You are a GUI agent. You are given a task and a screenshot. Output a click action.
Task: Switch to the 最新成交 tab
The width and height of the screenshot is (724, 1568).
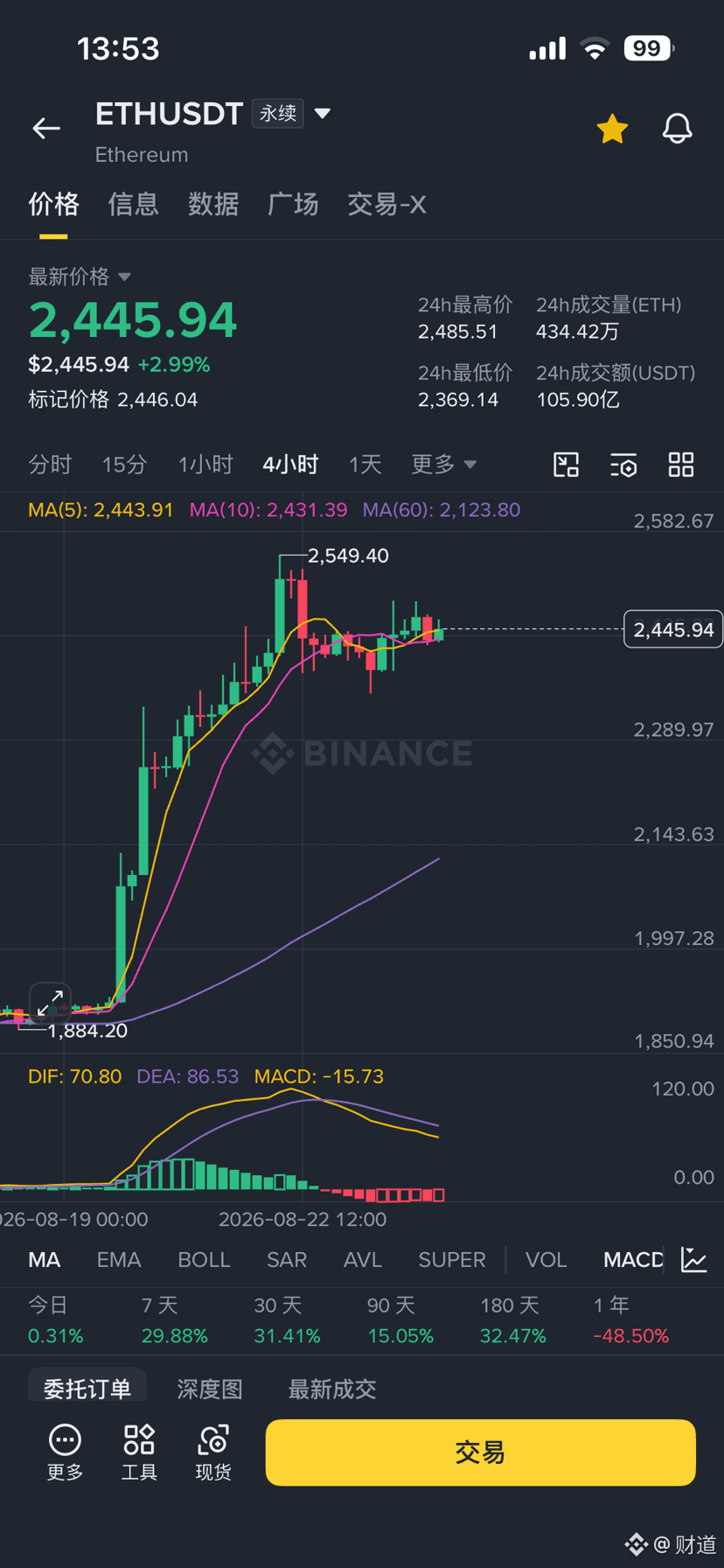332,1389
